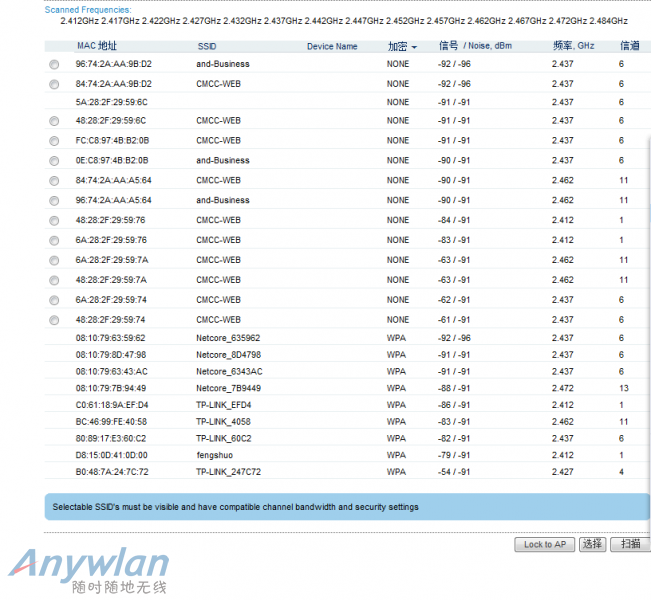Select radio button for MAC 84:74:2A:AA:9B:D2
This screenshot has height=600, width=651.
pos(54,84)
